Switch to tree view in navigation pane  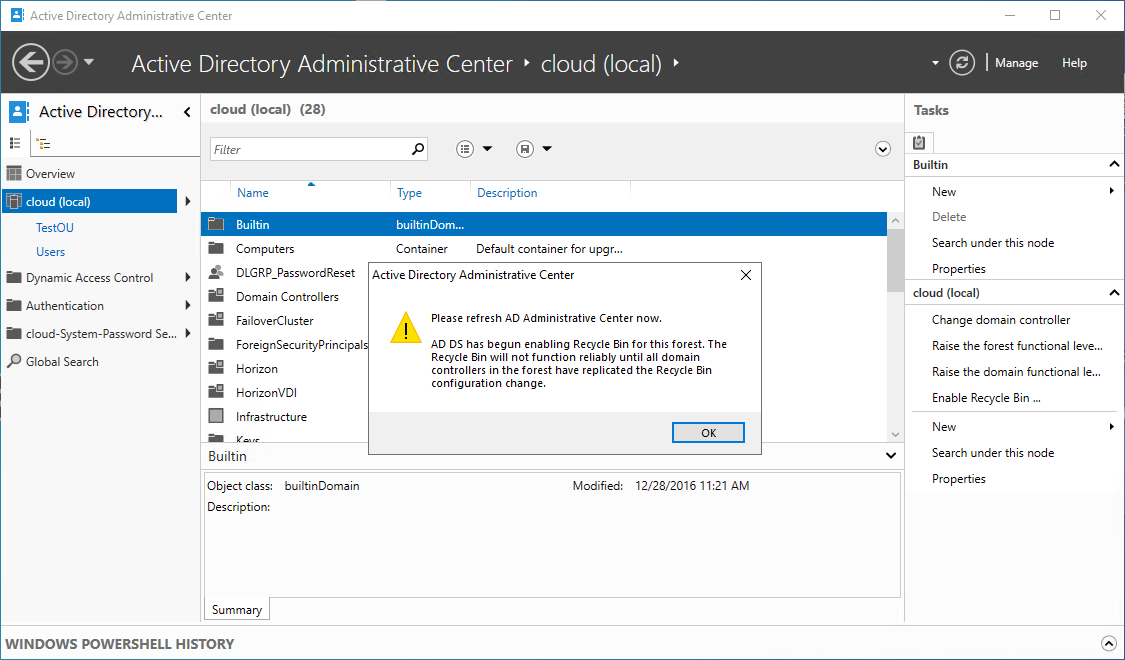point(44,143)
